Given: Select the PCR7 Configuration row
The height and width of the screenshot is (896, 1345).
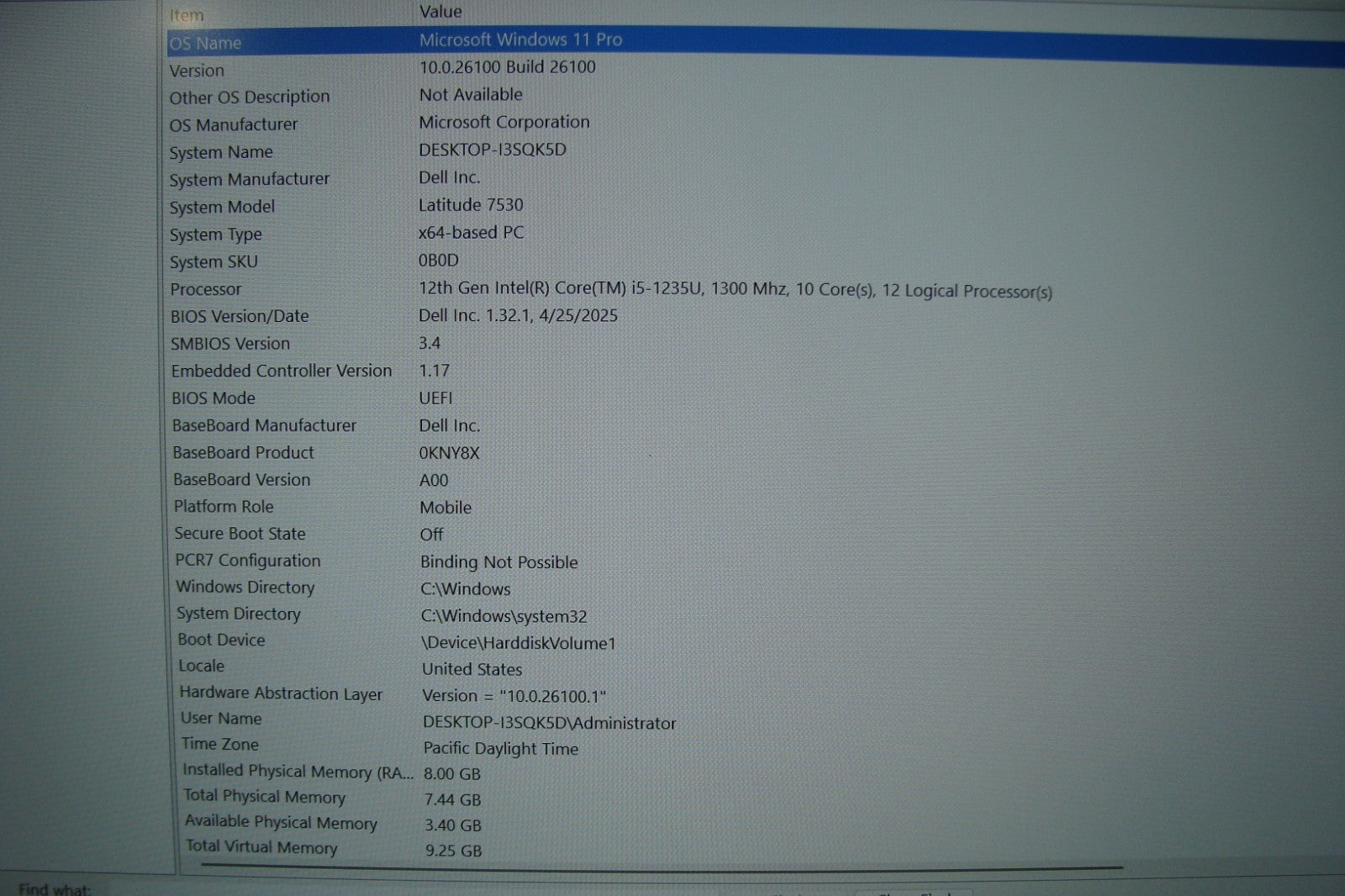Looking at the screenshot, I should pos(247,561).
